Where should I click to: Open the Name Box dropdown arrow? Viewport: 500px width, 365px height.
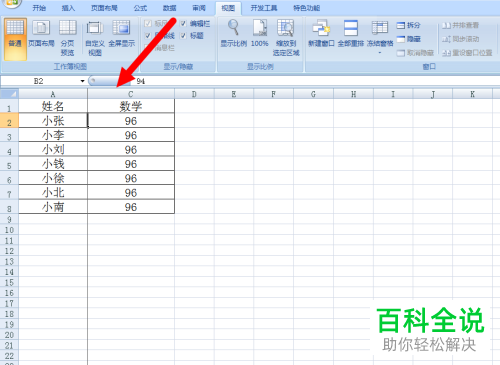[x=82, y=81]
